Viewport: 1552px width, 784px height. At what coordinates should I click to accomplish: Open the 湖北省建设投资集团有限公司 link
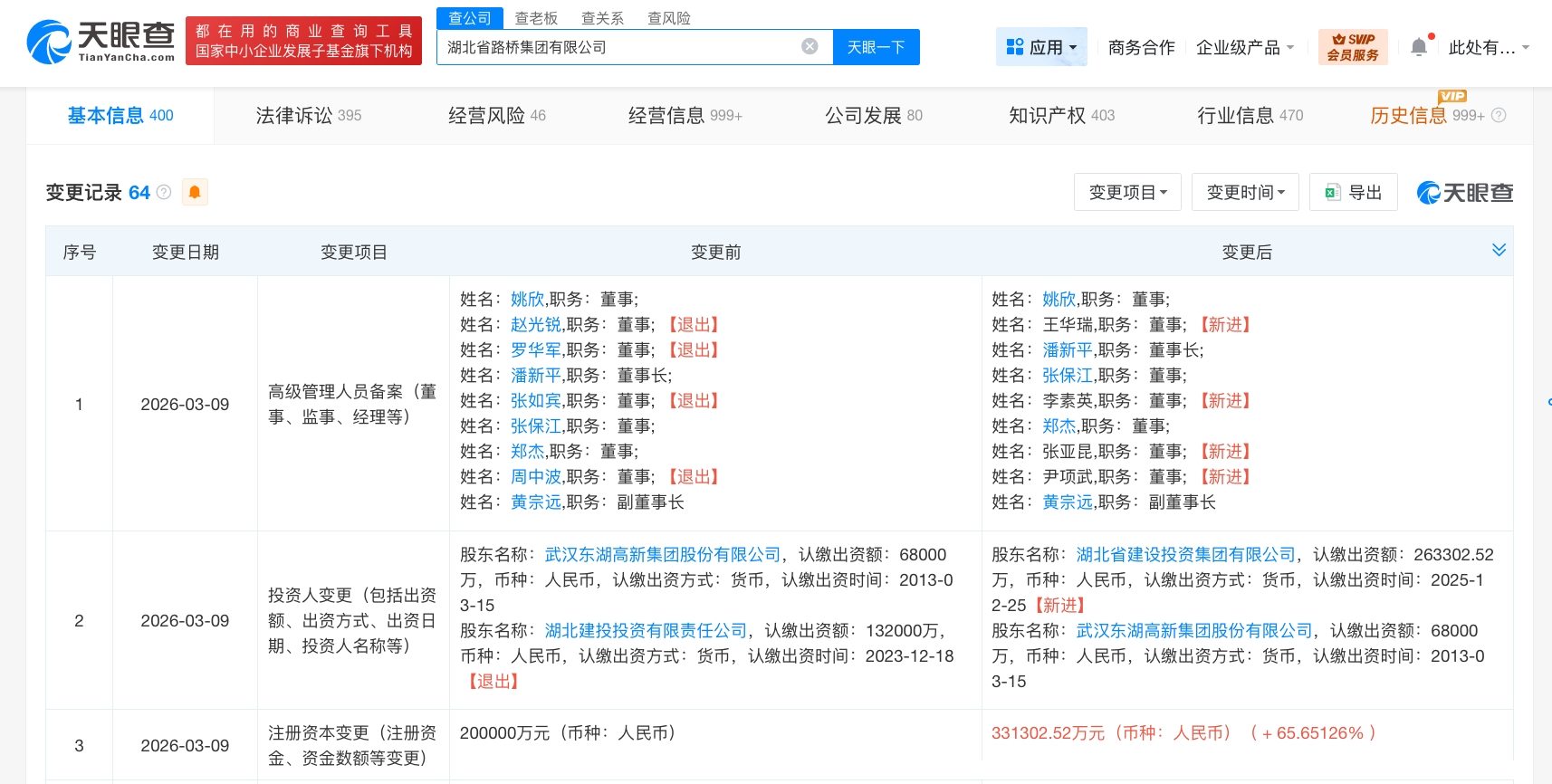pos(1186,554)
